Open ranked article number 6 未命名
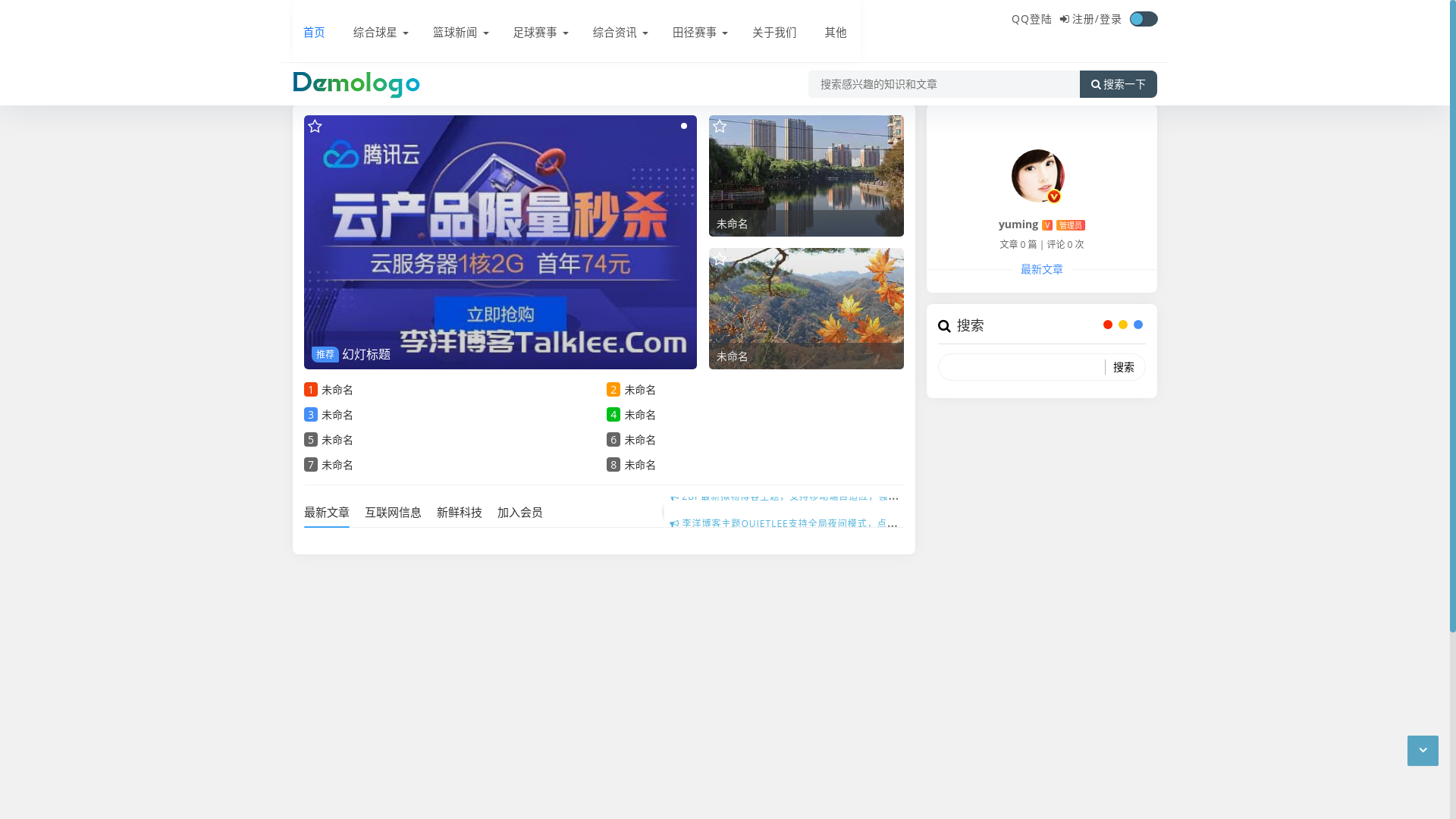This screenshot has height=819, width=1456. point(640,440)
